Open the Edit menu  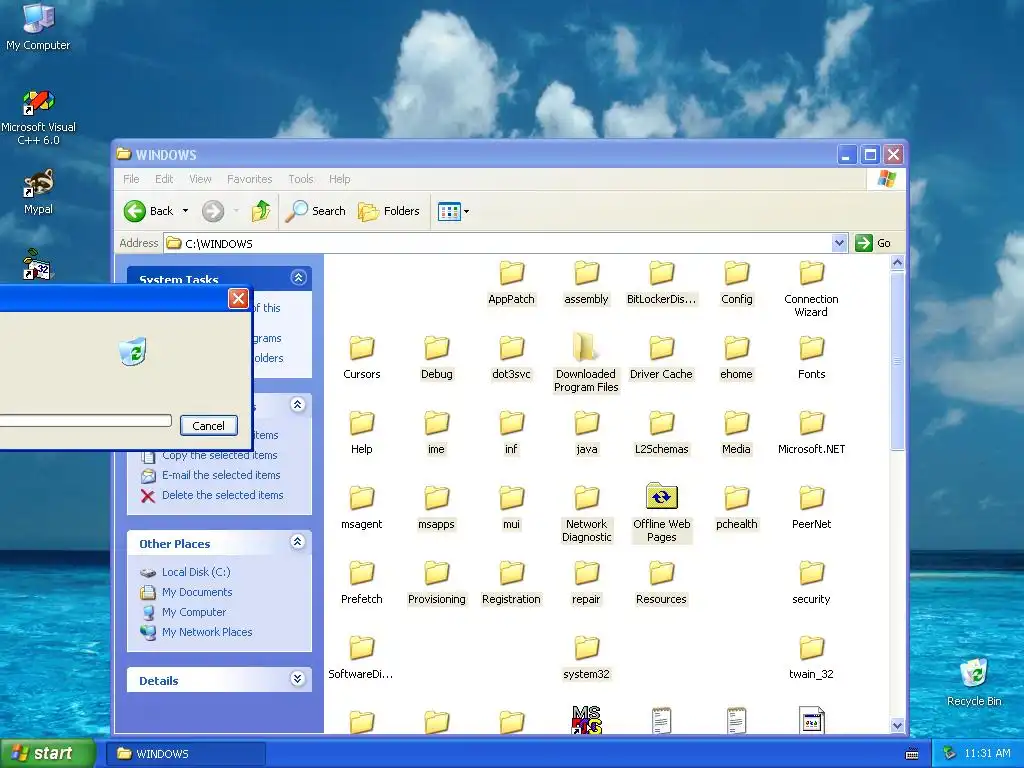click(x=164, y=179)
